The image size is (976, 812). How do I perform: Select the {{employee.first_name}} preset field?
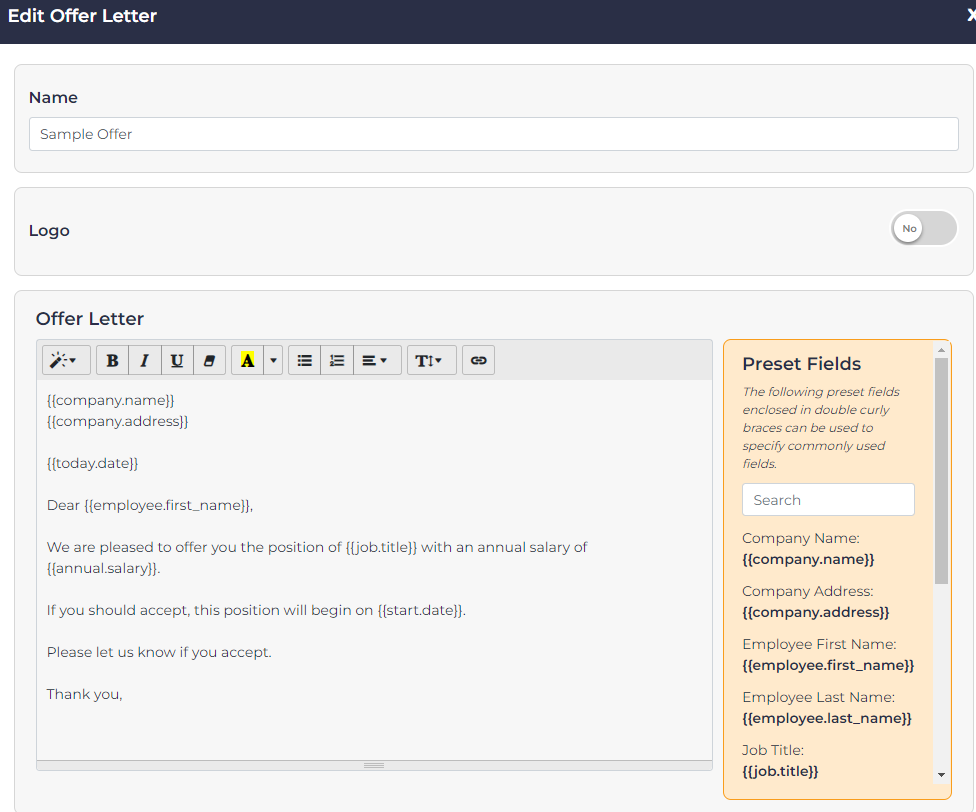[828, 666]
